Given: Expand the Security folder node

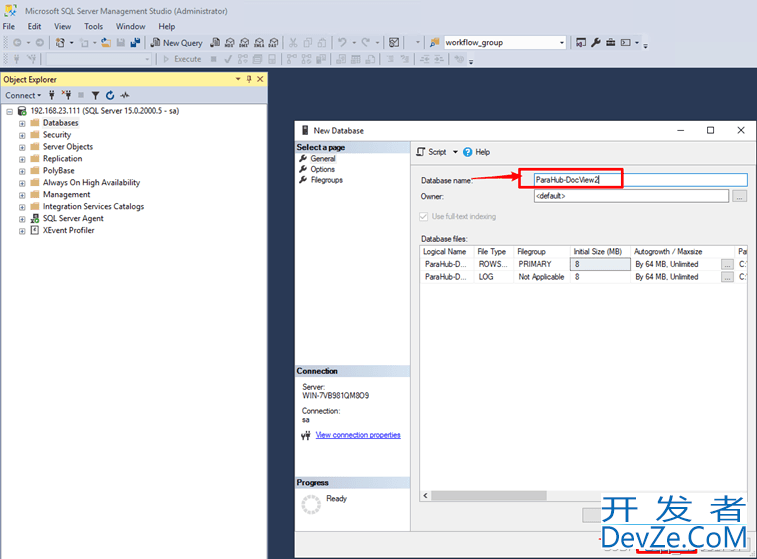Looking at the screenshot, I should coord(22,136).
